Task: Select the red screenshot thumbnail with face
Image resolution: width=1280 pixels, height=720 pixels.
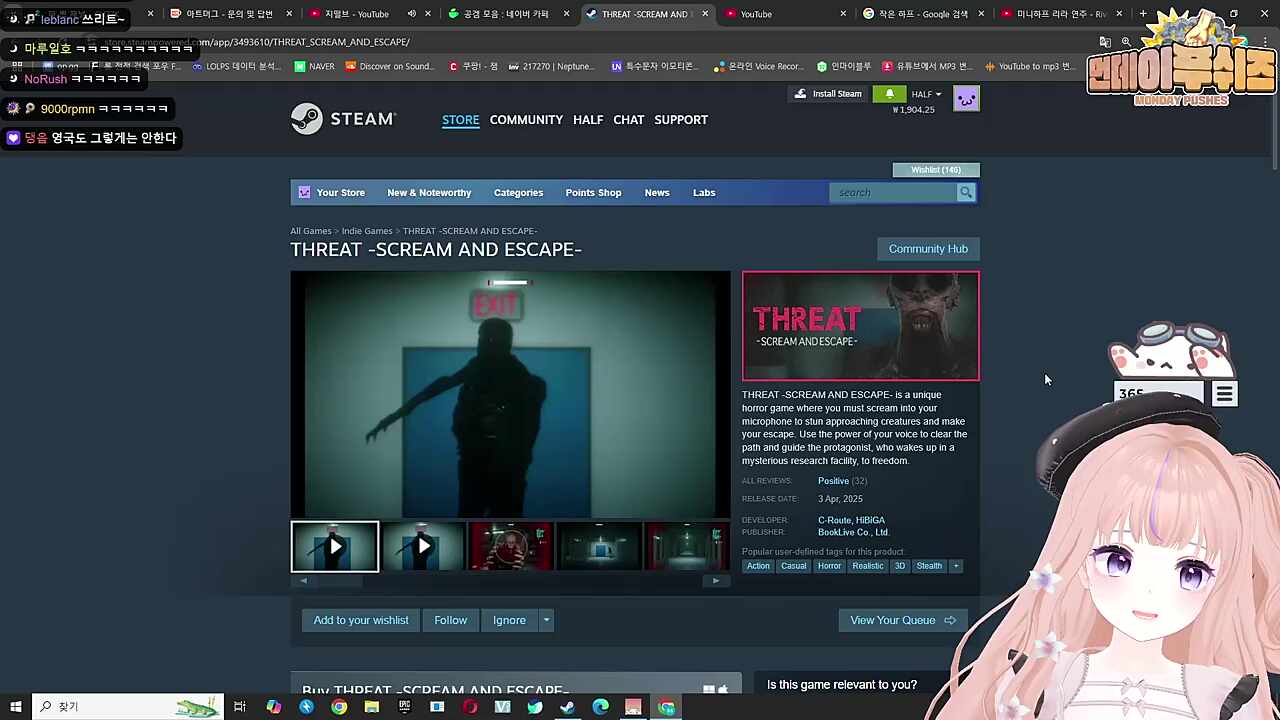Action: (x=511, y=547)
